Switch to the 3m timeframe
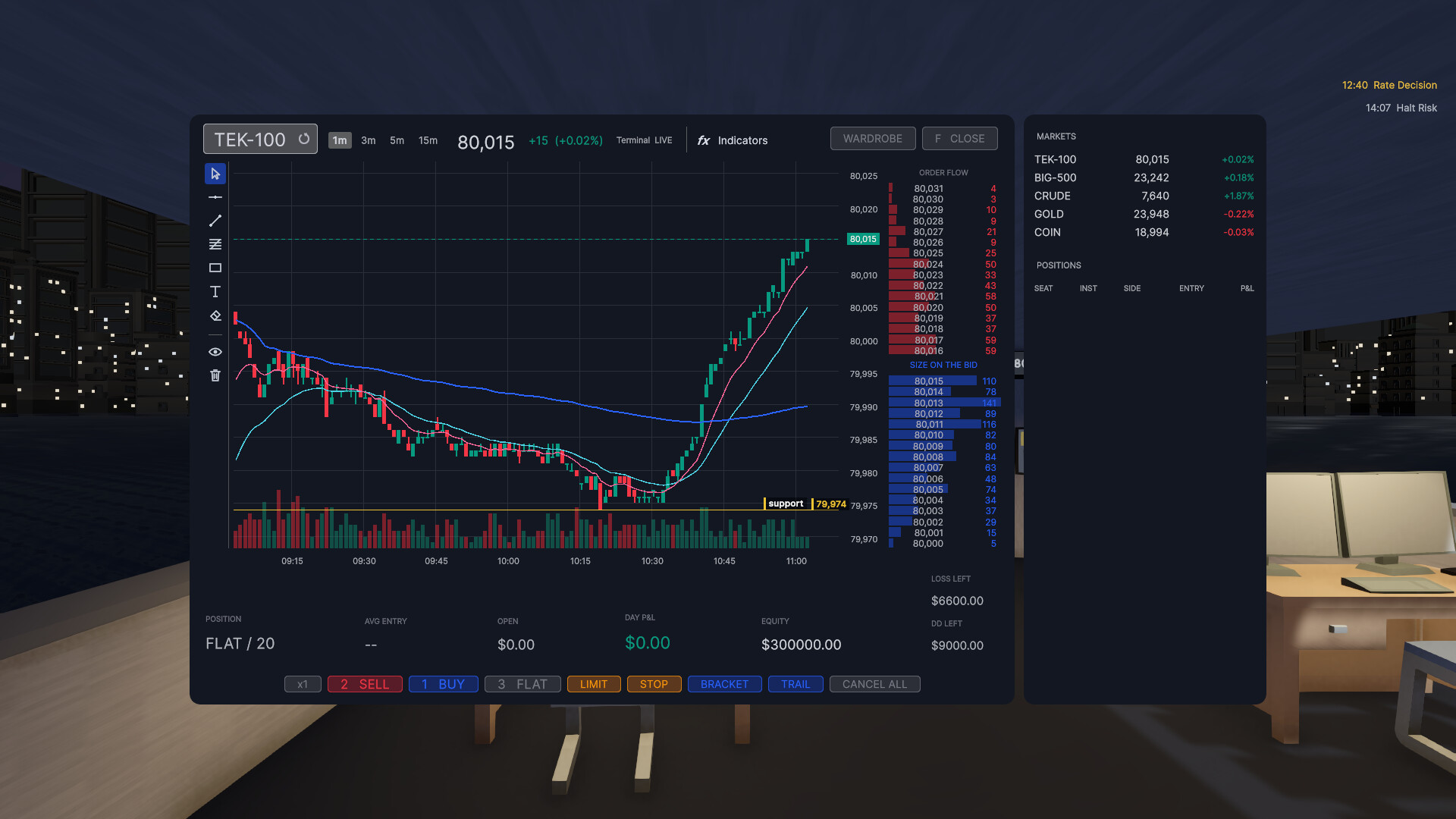Screen dimensions: 1456x819 pos(369,140)
